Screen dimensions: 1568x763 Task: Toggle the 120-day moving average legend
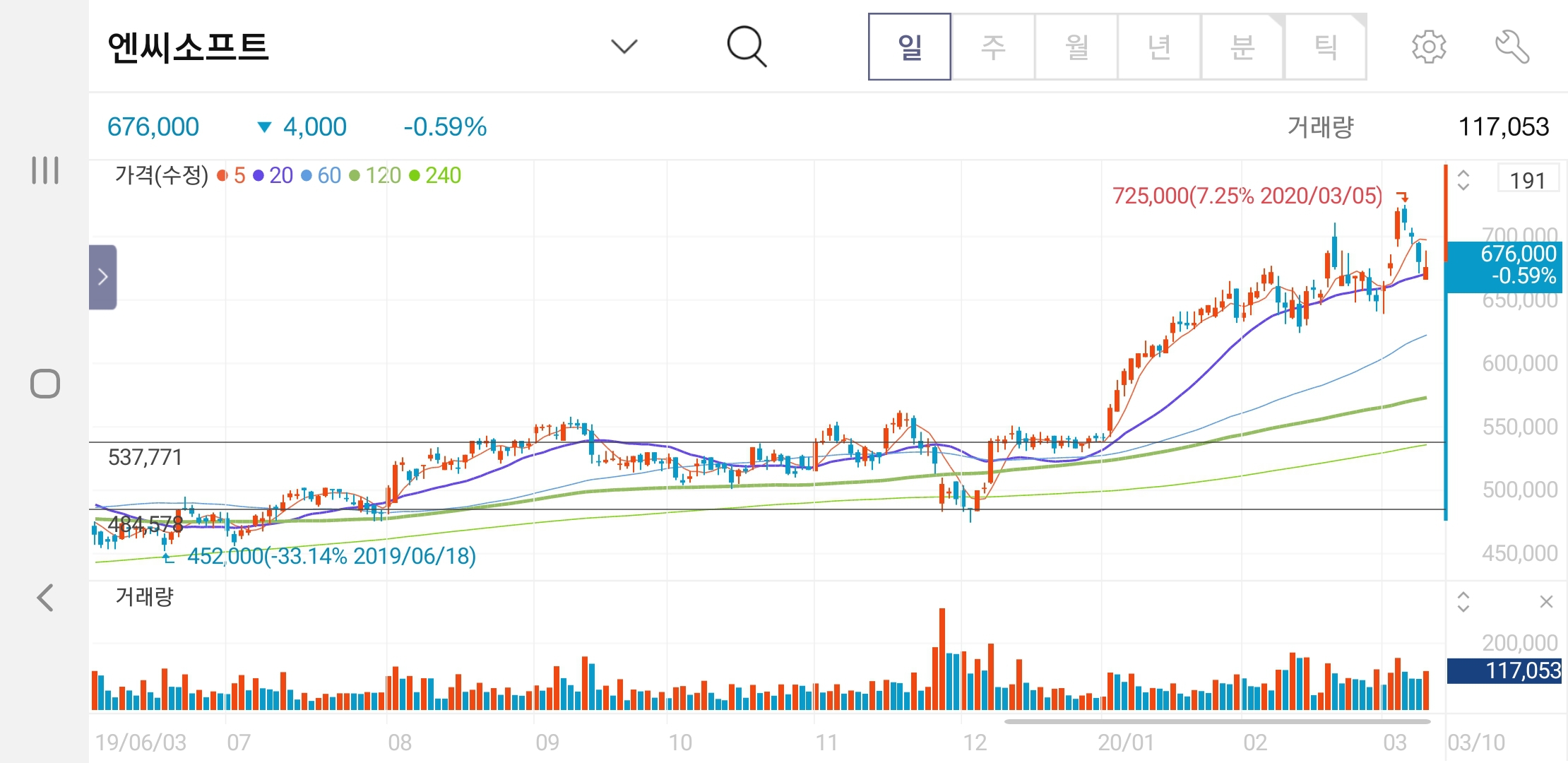click(x=375, y=175)
